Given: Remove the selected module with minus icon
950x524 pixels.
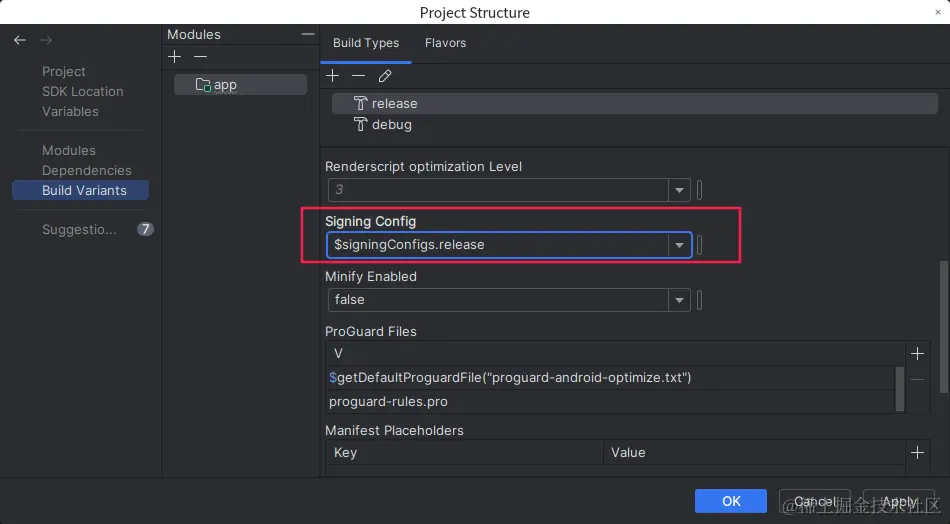Looking at the screenshot, I should pos(200,57).
